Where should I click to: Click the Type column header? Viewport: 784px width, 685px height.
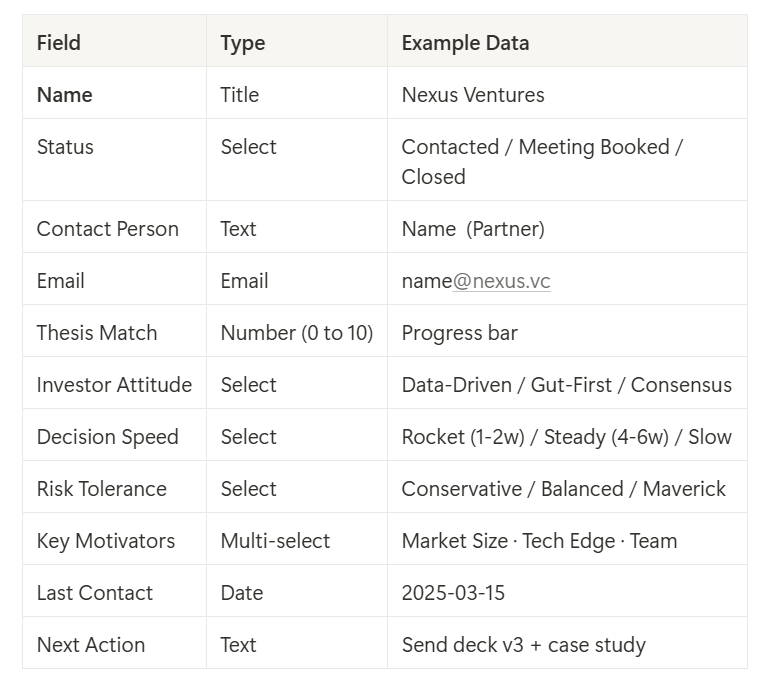pos(243,43)
